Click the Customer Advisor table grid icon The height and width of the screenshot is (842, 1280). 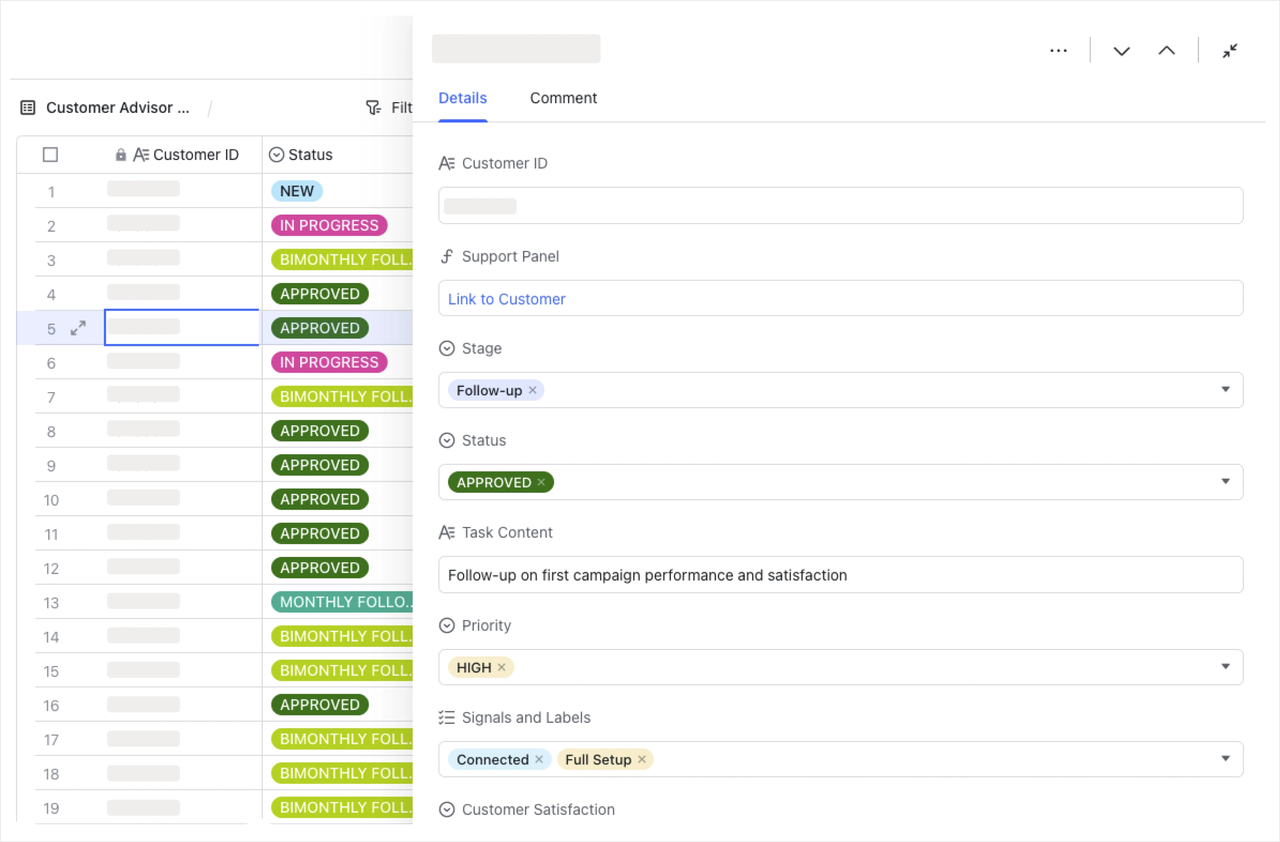[28, 107]
